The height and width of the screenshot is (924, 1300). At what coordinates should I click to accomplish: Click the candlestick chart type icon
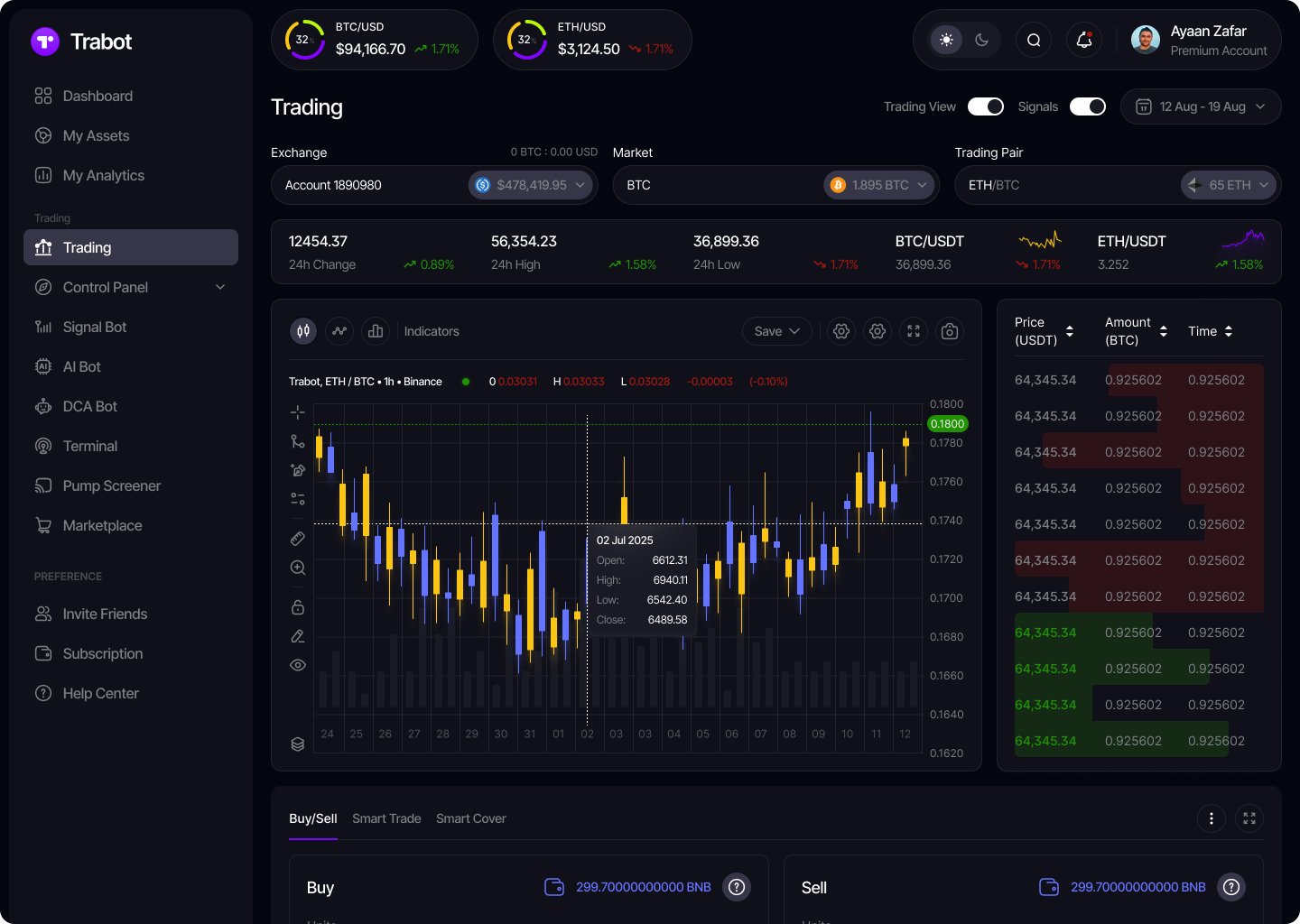coord(303,331)
